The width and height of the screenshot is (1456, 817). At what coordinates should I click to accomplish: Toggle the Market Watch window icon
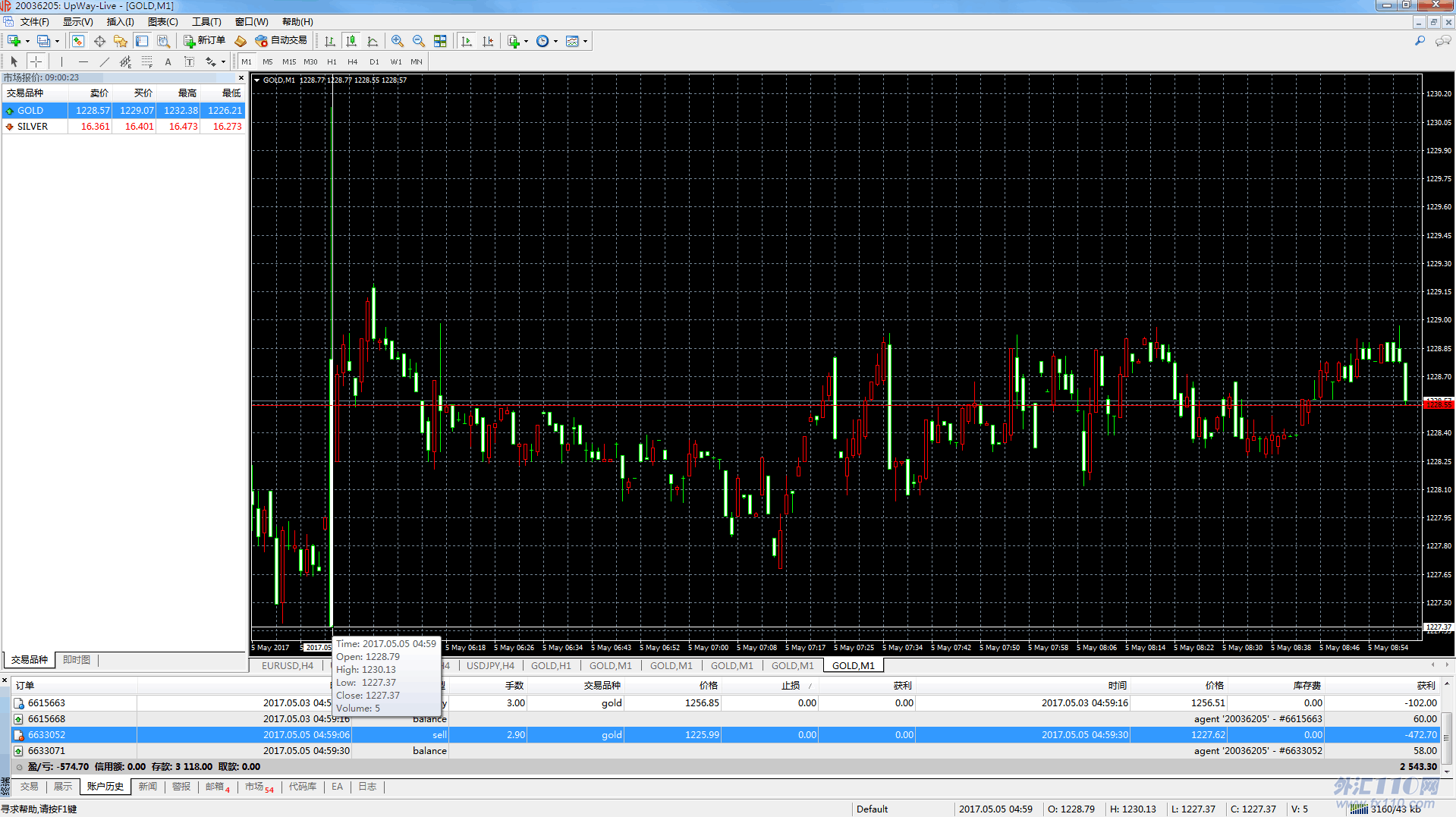78,41
